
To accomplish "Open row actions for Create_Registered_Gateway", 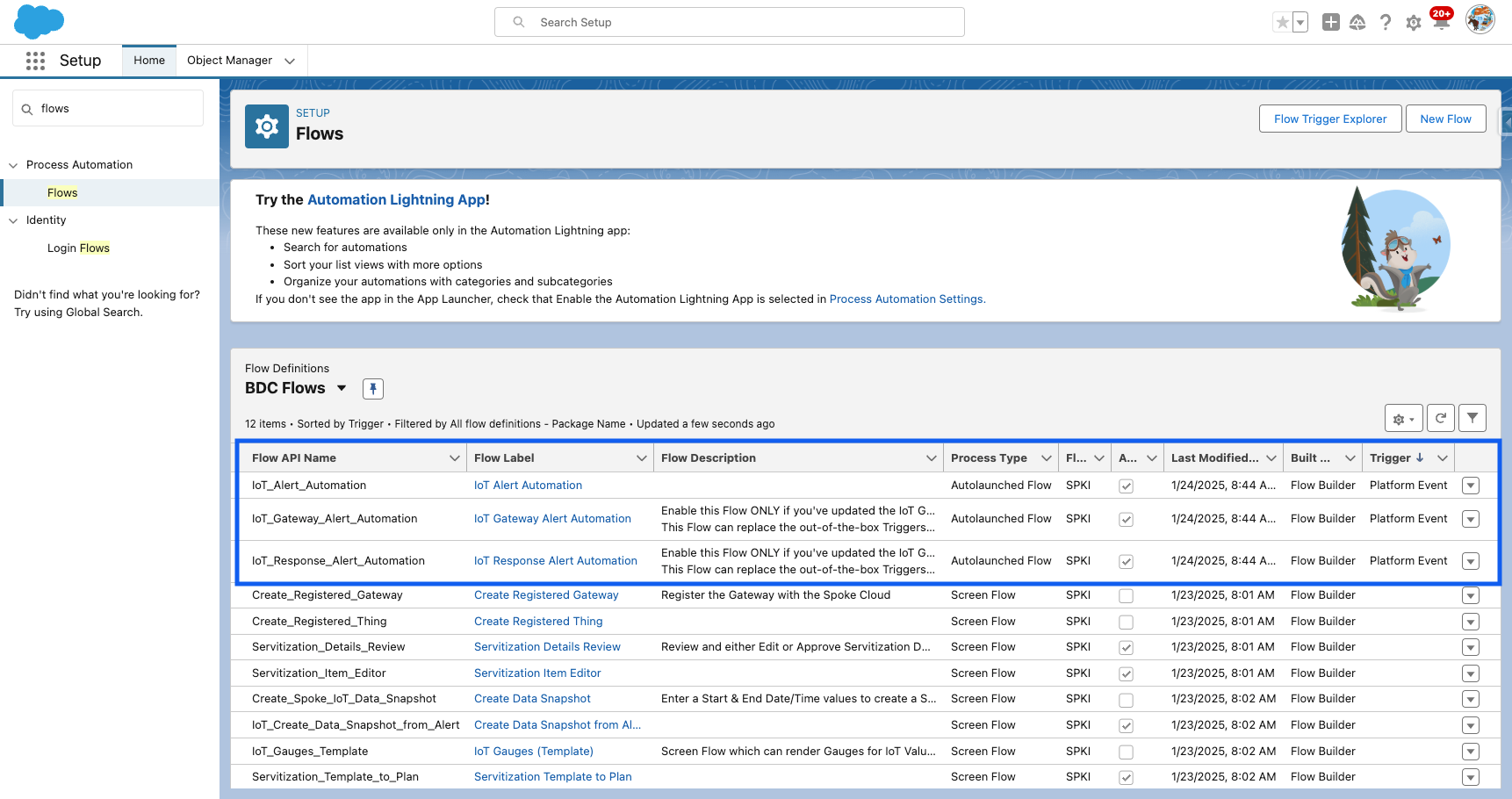I will coord(1471,595).
